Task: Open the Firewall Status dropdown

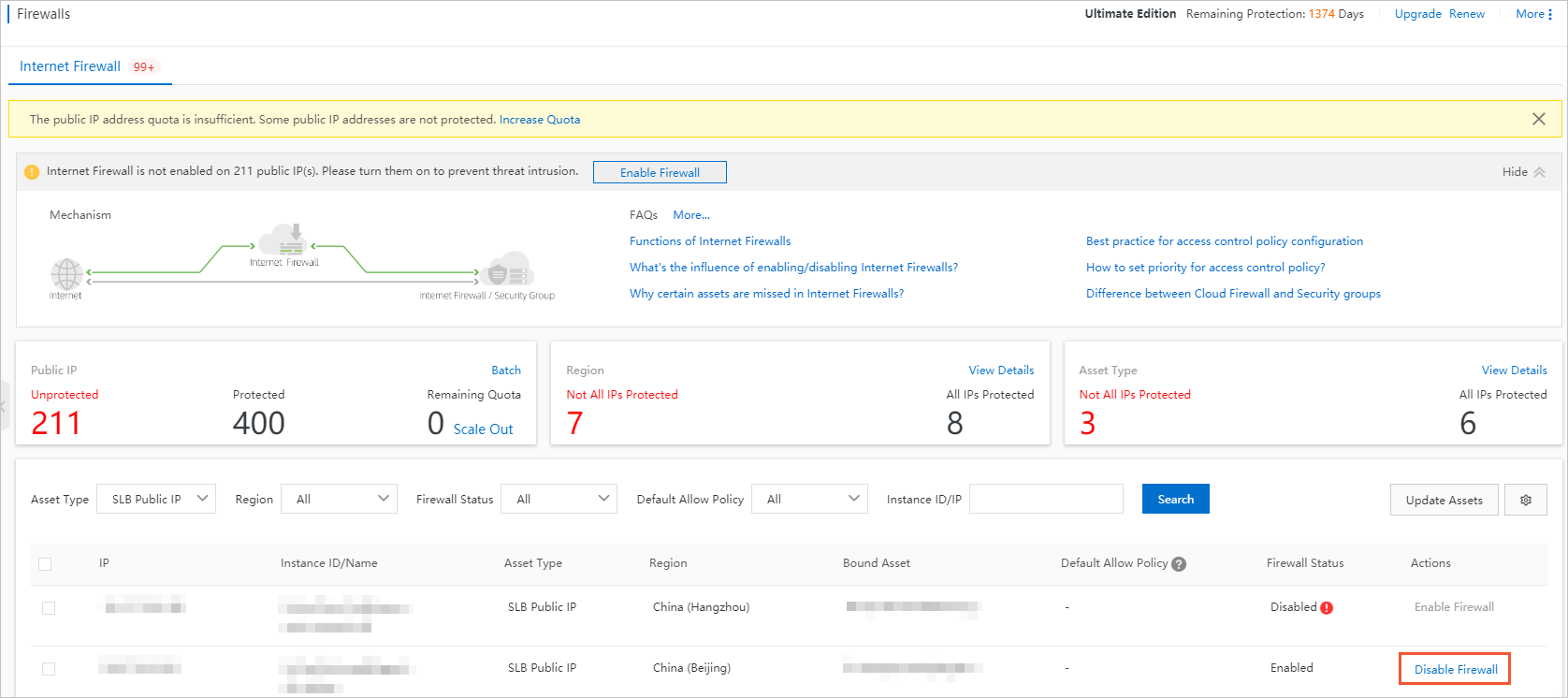Action: point(559,499)
